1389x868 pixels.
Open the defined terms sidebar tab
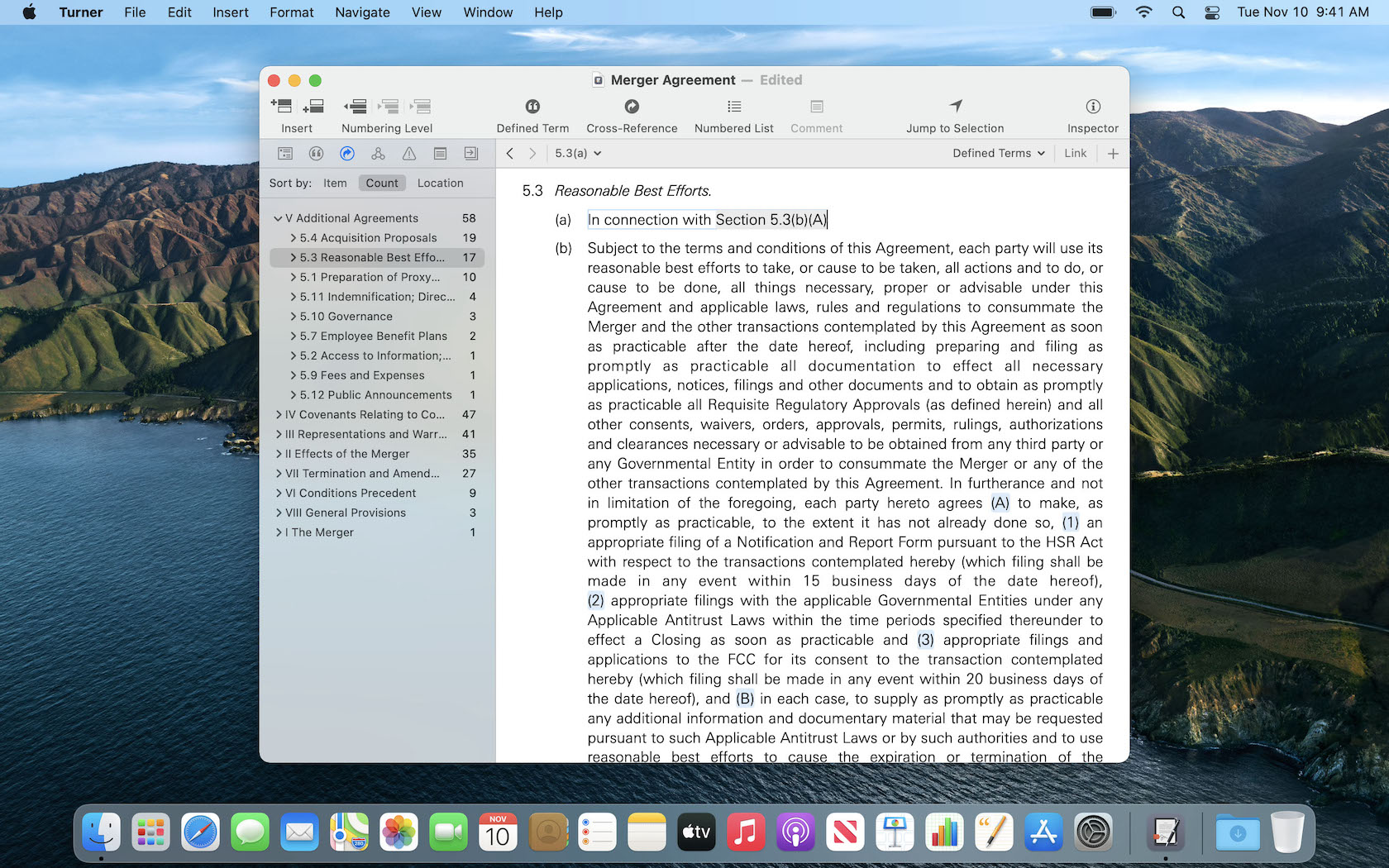(x=316, y=154)
